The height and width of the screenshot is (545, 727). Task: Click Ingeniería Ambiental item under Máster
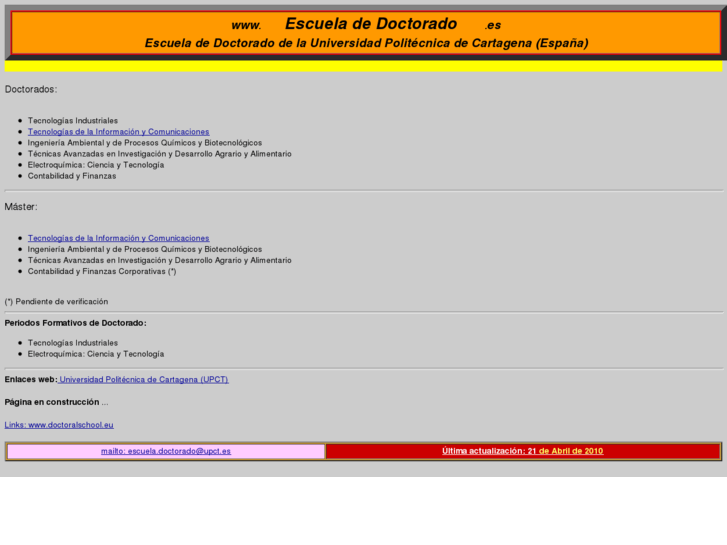tap(145, 249)
